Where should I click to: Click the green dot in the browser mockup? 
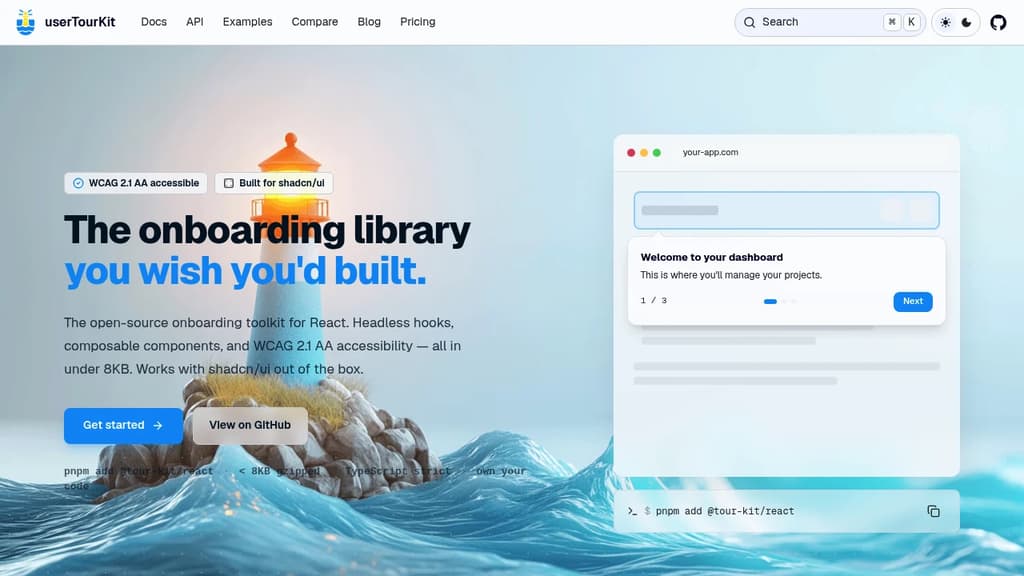click(x=656, y=153)
